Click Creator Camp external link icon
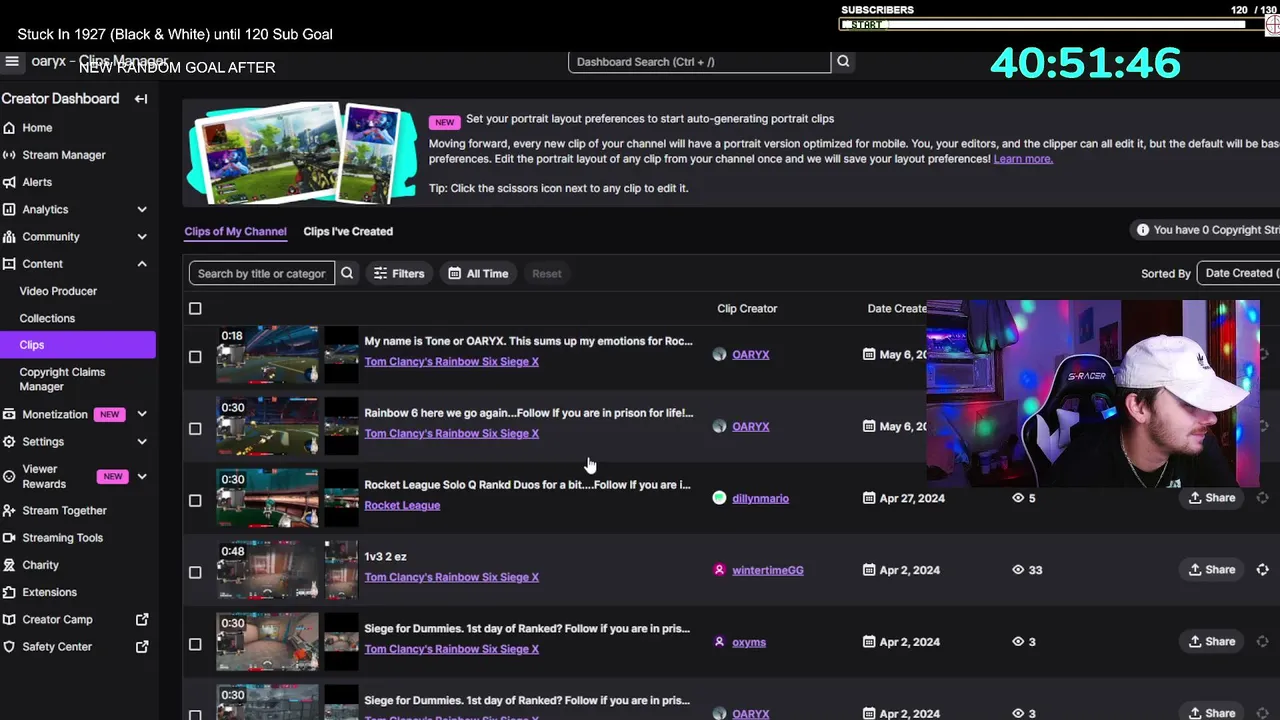The width and height of the screenshot is (1280, 720). click(142, 620)
